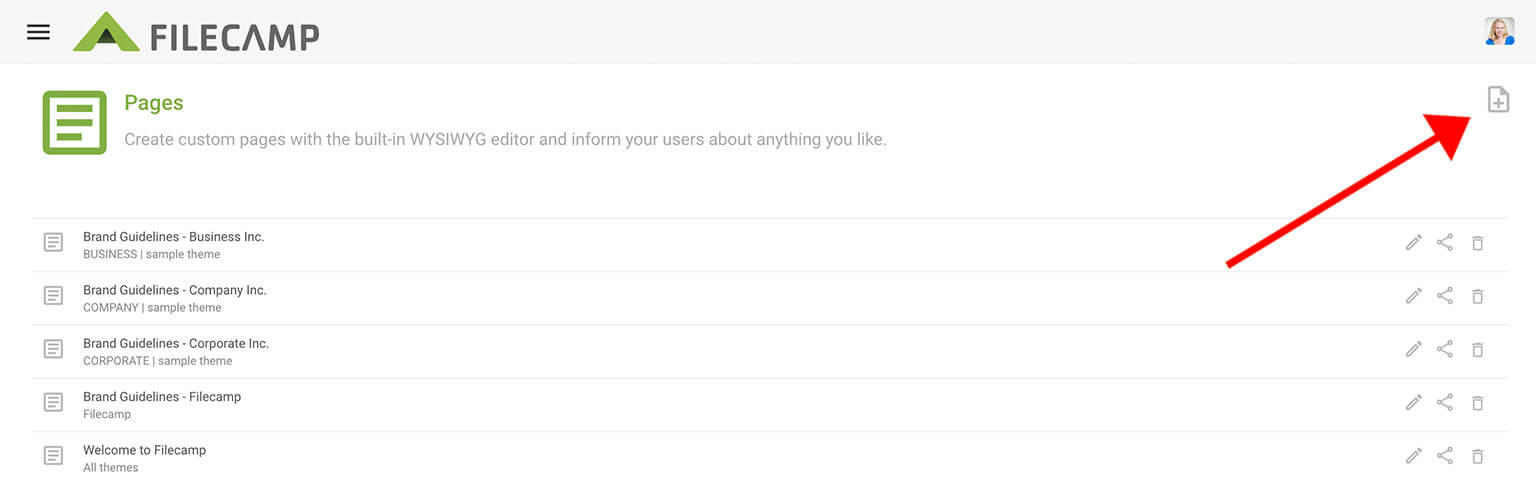Share the Brand Guidelines - Business Inc. page

[1445, 242]
